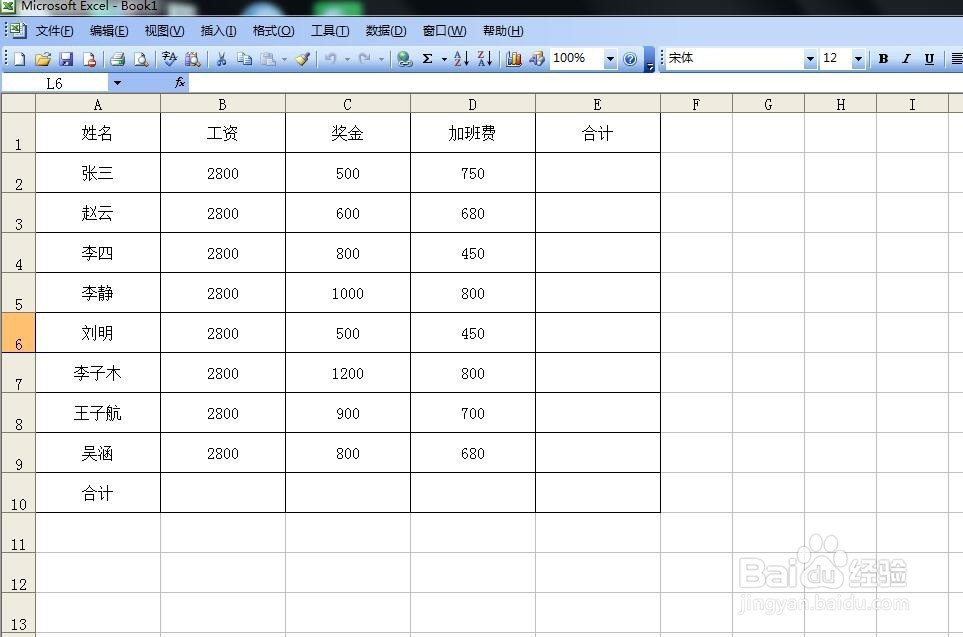Activate the Format Painter brush

point(302,59)
